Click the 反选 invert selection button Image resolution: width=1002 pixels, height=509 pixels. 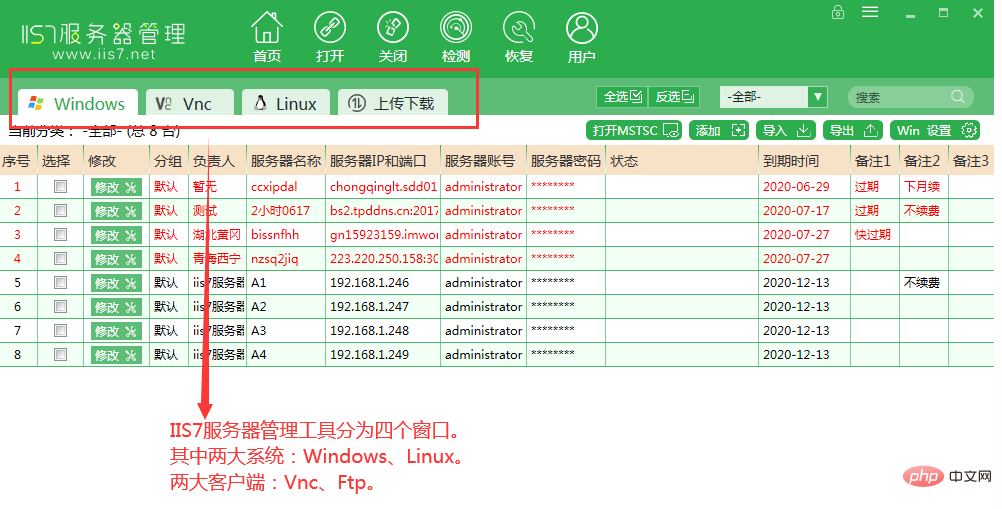pyautogui.click(x=674, y=96)
